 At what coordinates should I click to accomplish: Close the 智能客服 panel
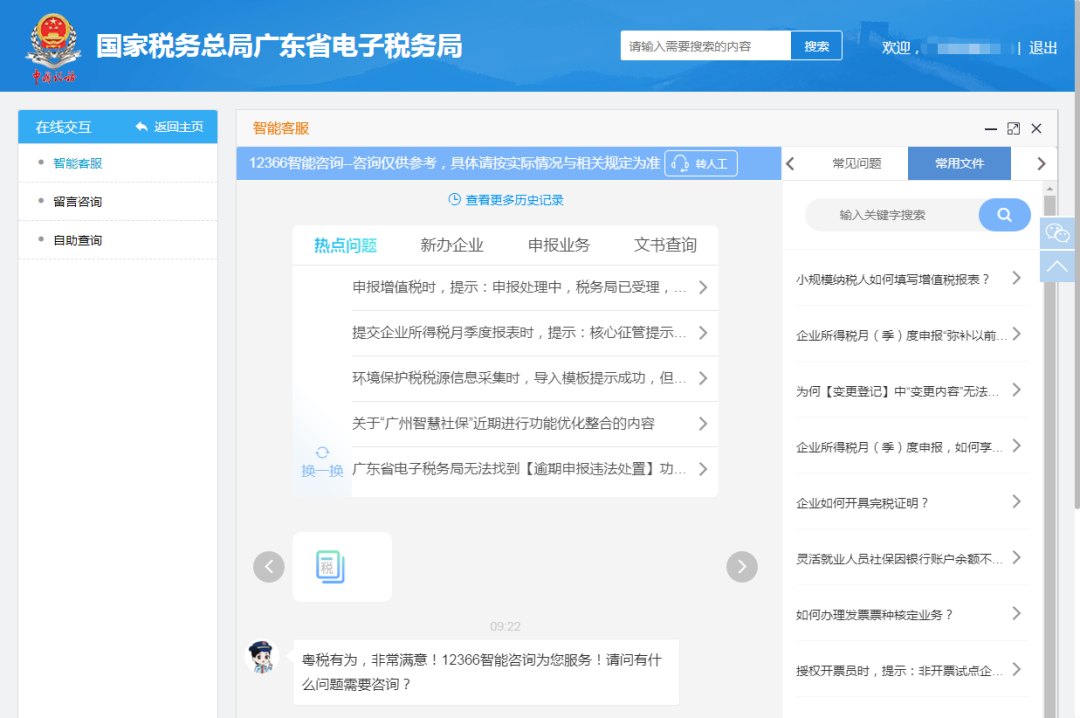1036,129
